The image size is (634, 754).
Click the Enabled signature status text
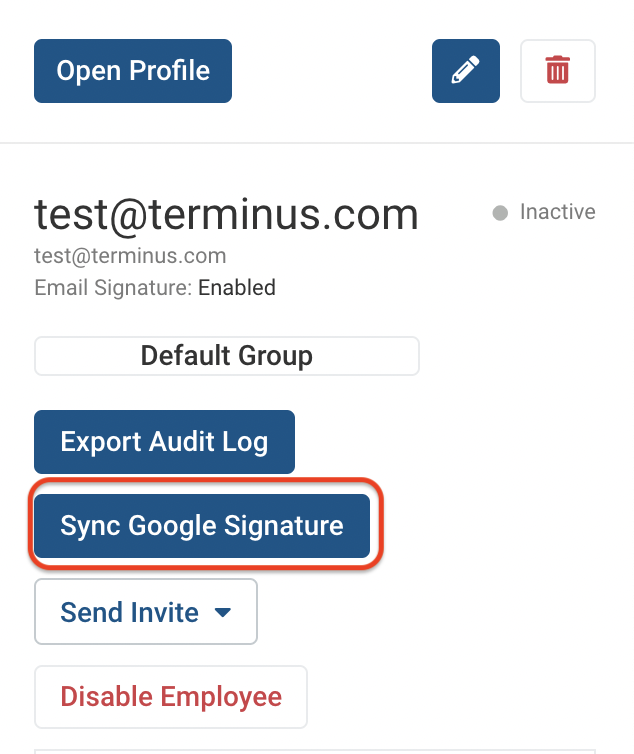coord(237,288)
